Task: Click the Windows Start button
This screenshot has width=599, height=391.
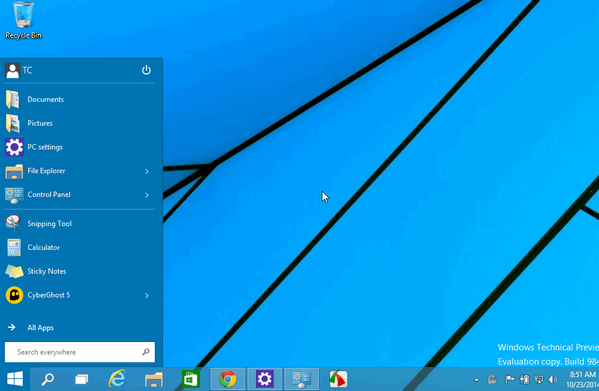Action: 15,379
